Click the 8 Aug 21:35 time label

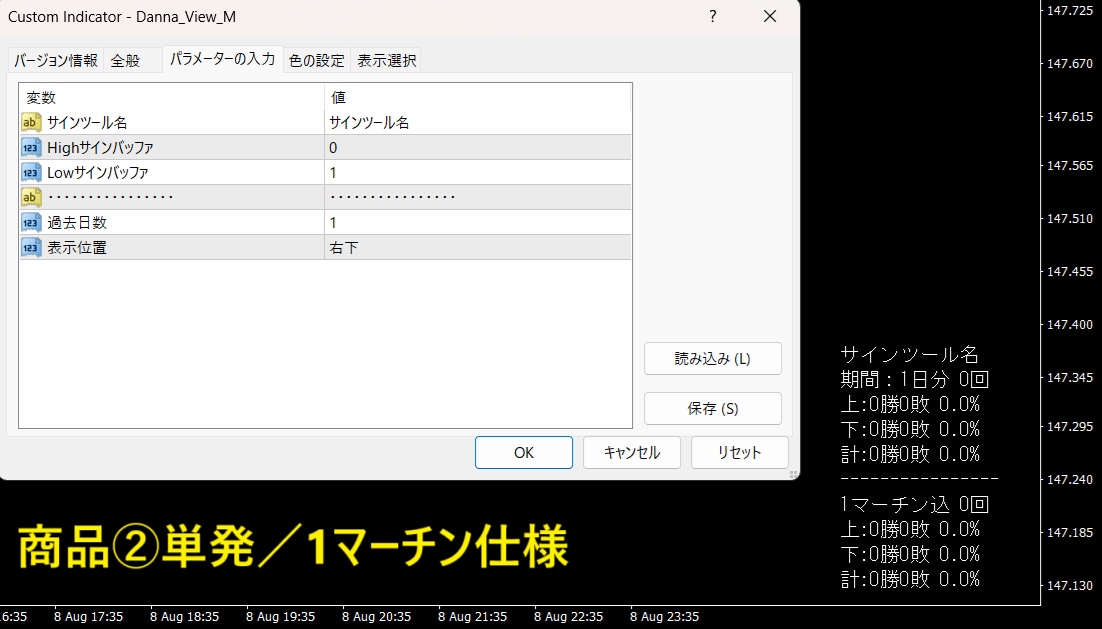coord(472,617)
